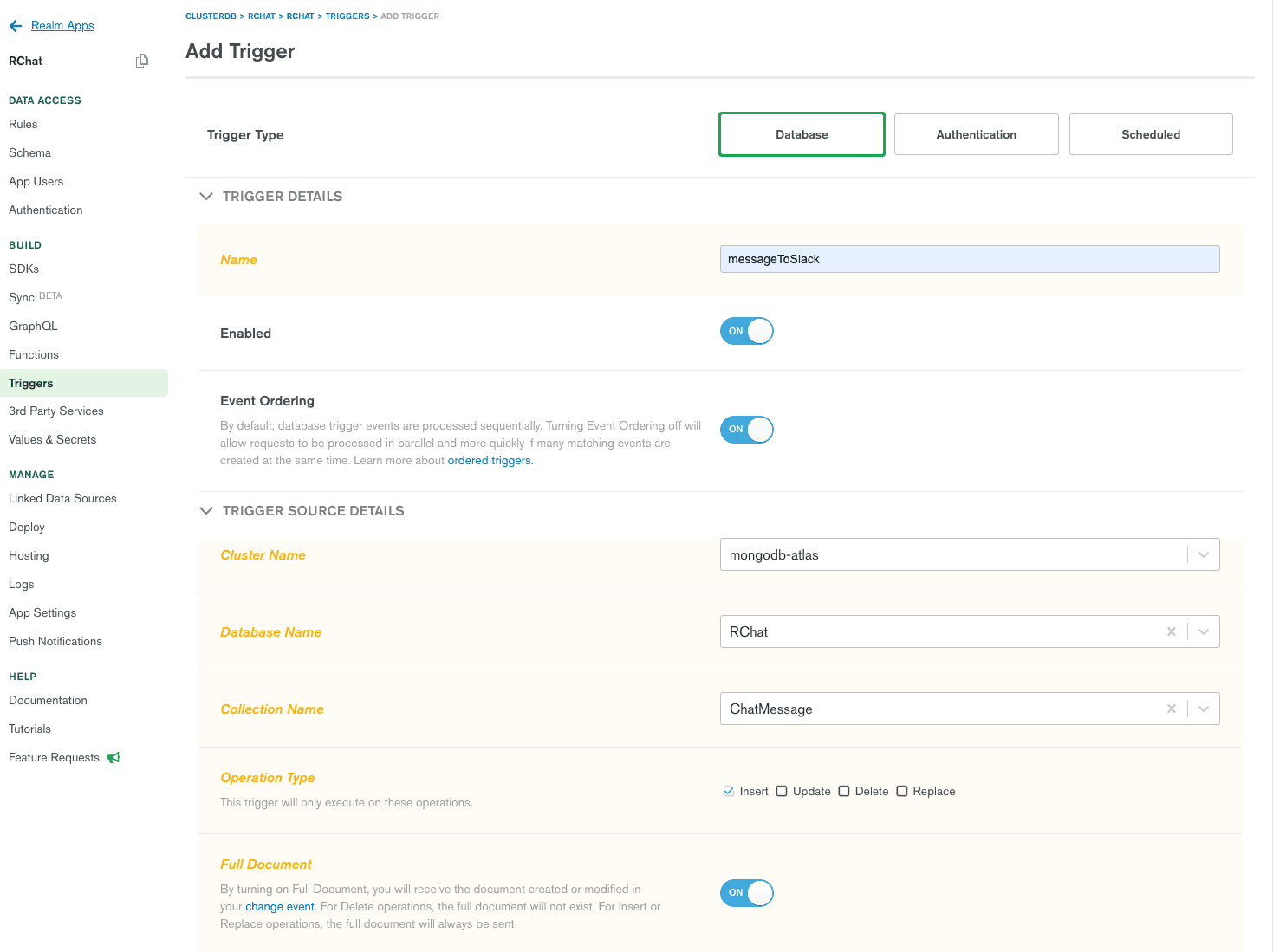The height and width of the screenshot is (952, 1273).
Task: Open Rules in the sidebar
Action: pyautogui.click(x=23, y=125)
